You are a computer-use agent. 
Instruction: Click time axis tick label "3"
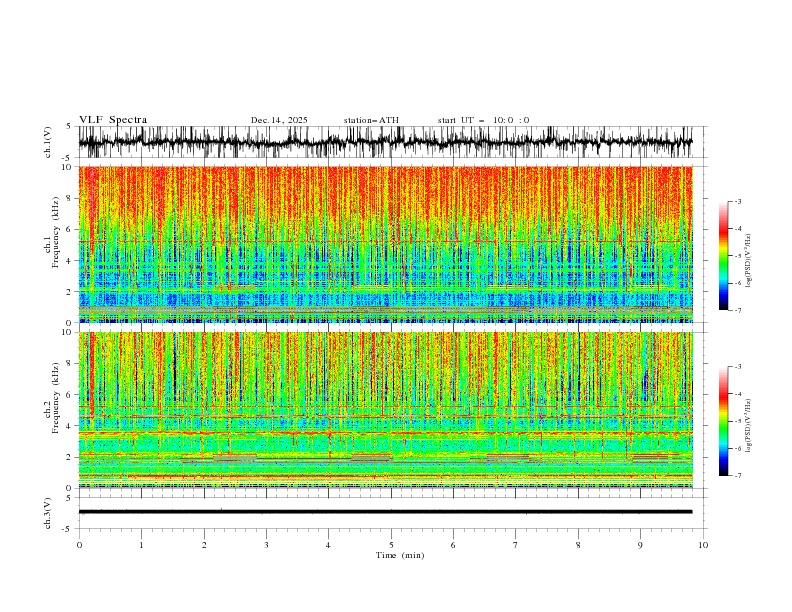[266, 545]
